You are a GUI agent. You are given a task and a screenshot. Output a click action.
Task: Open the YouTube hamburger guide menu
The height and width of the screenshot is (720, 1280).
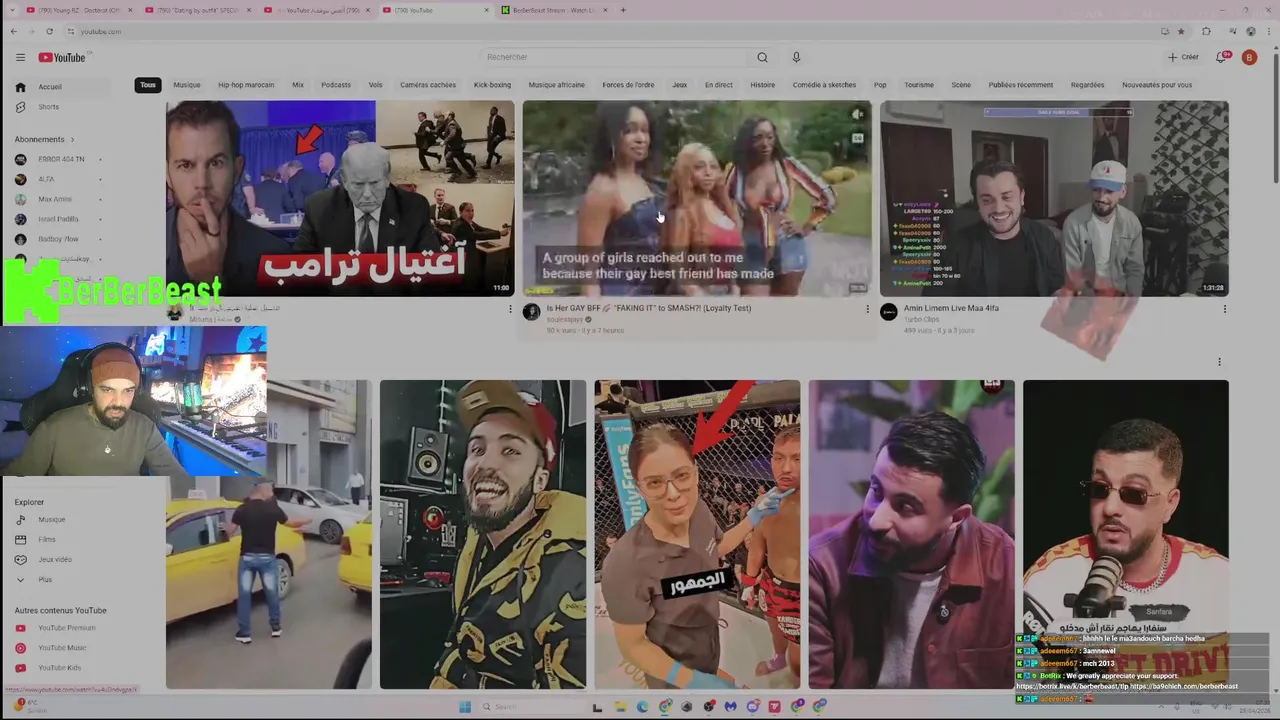(x=20, y=57)
